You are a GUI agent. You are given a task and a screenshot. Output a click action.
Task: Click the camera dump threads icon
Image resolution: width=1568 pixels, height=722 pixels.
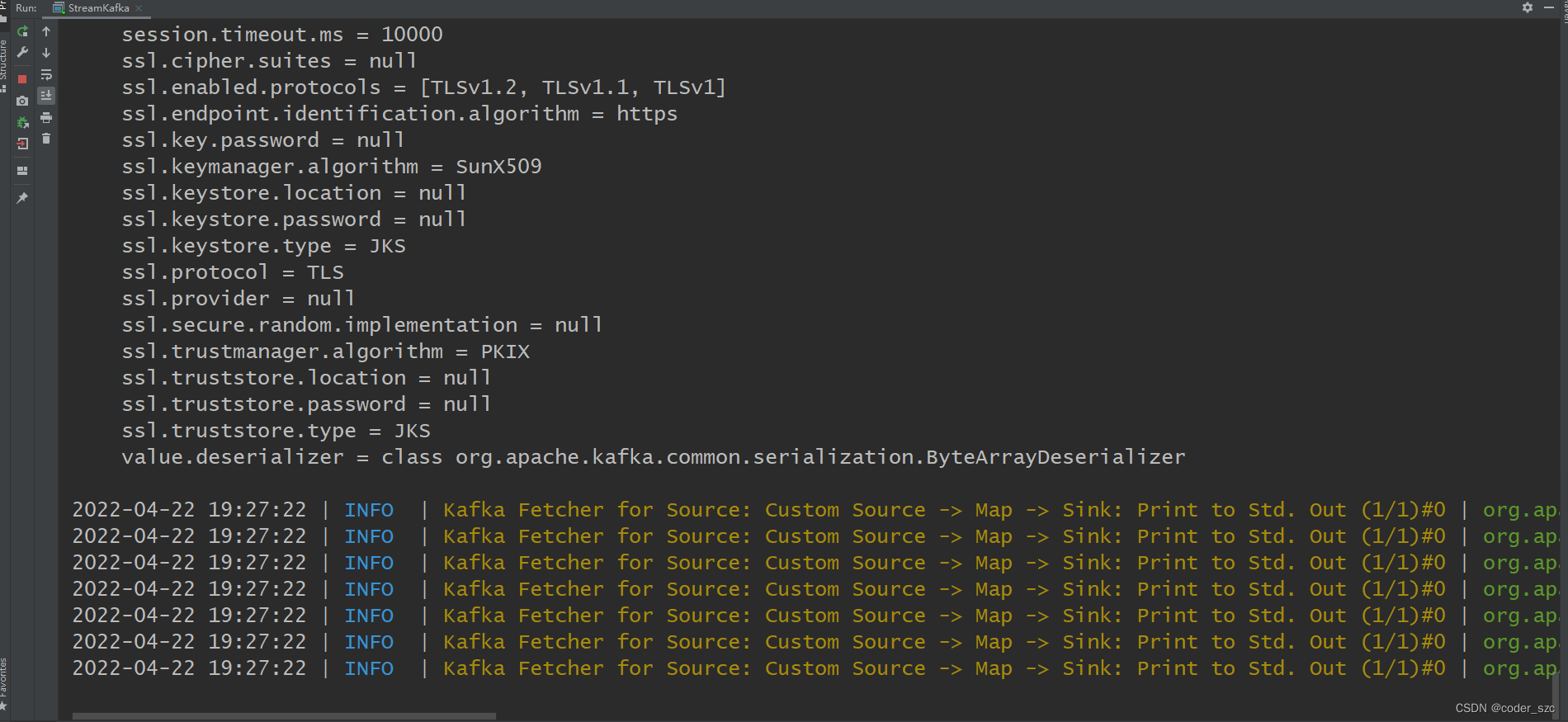[x=22, y=101]
